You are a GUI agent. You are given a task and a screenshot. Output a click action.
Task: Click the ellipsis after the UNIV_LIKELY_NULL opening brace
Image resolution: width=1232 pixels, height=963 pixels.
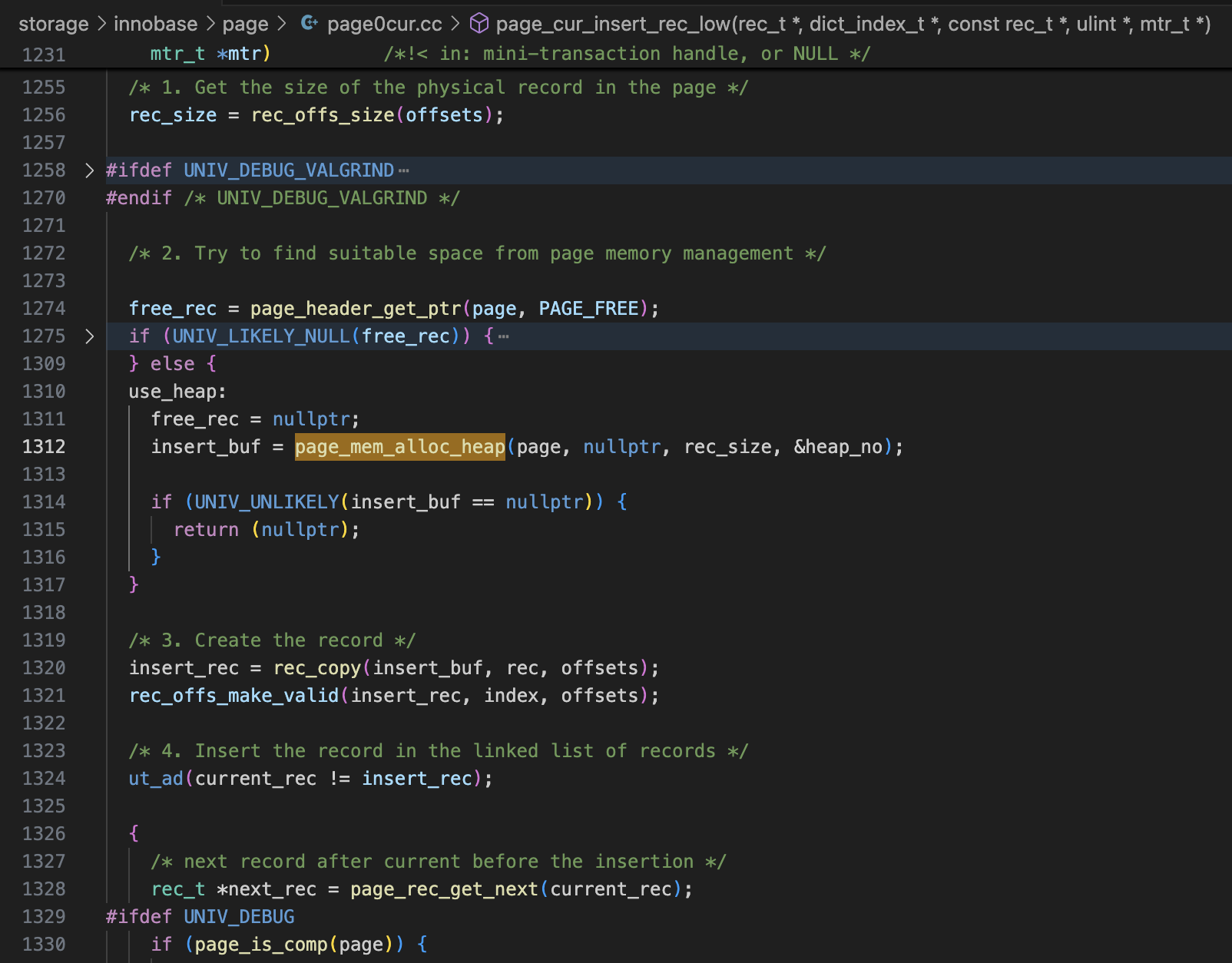[503, 336]
